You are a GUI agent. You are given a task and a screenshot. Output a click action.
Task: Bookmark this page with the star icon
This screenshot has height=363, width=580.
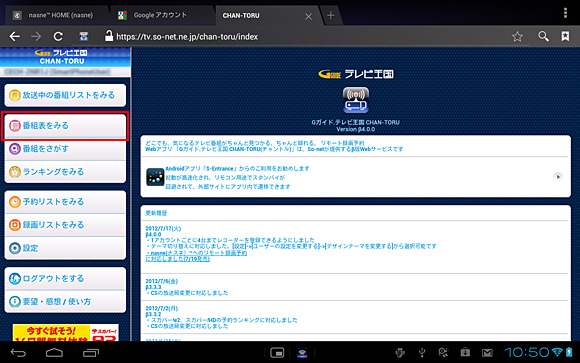[x=517, y=36]
